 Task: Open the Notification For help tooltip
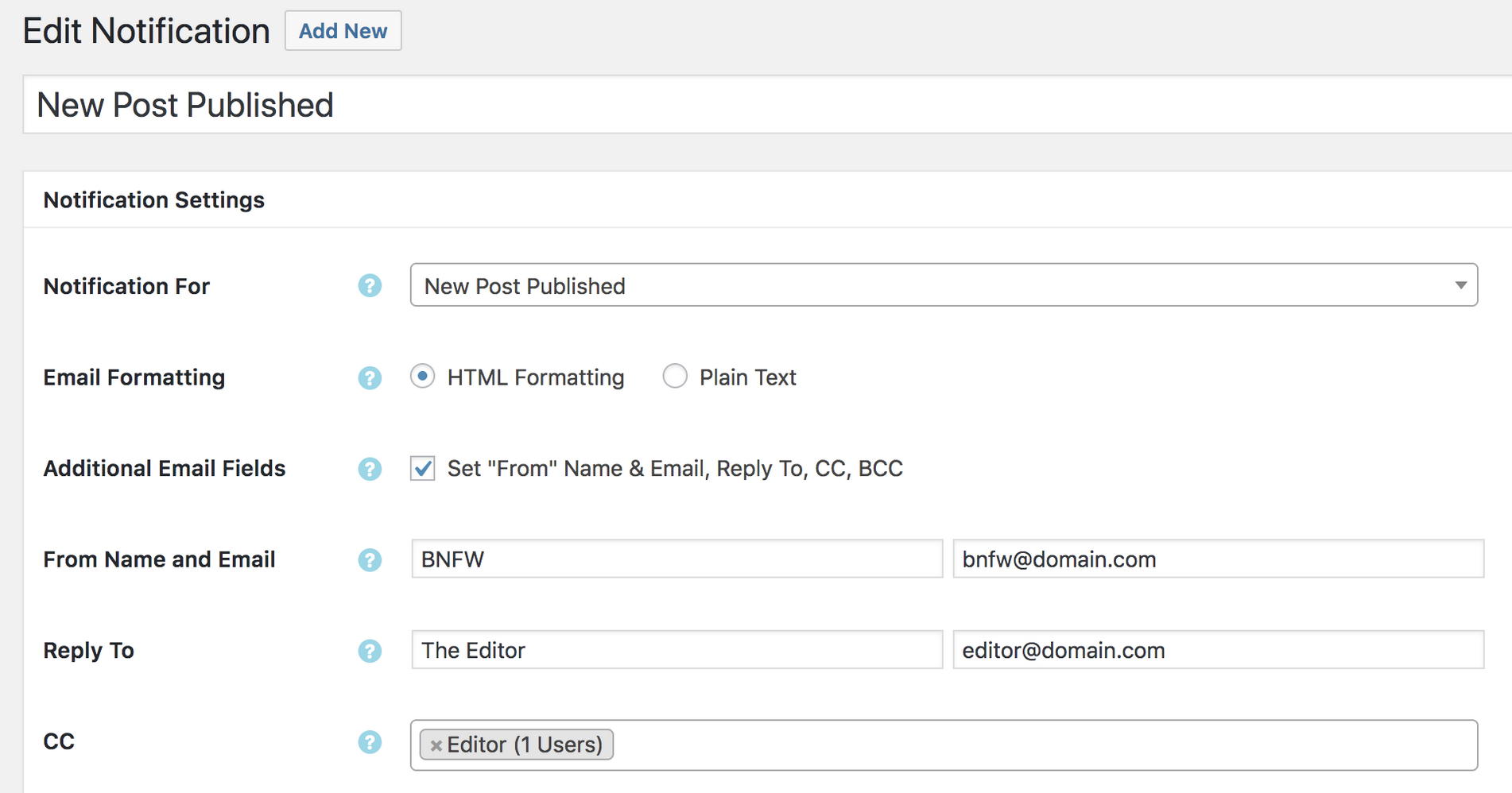click(370, 285)
